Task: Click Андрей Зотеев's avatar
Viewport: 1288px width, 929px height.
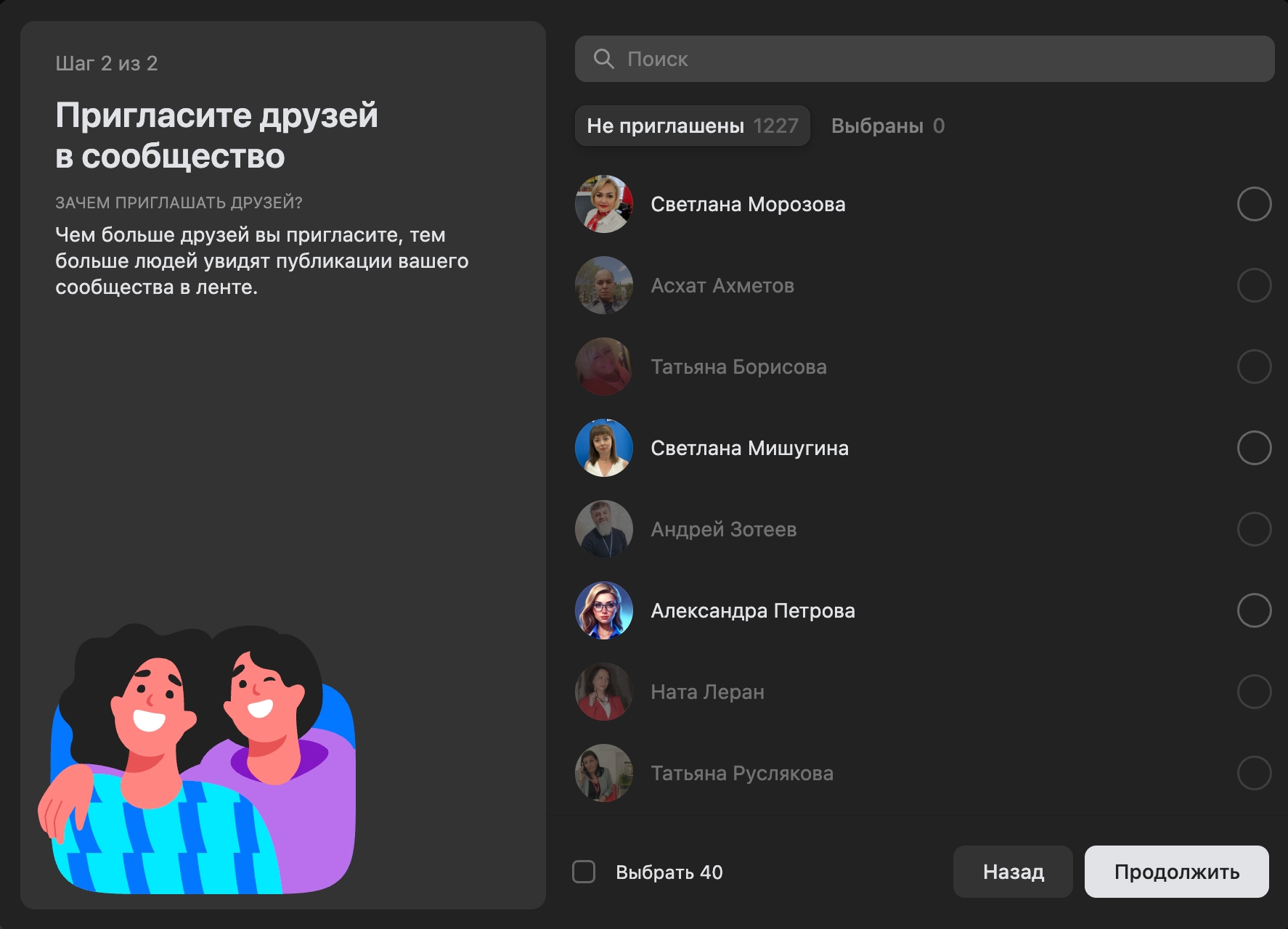Action: coord(604,529)
